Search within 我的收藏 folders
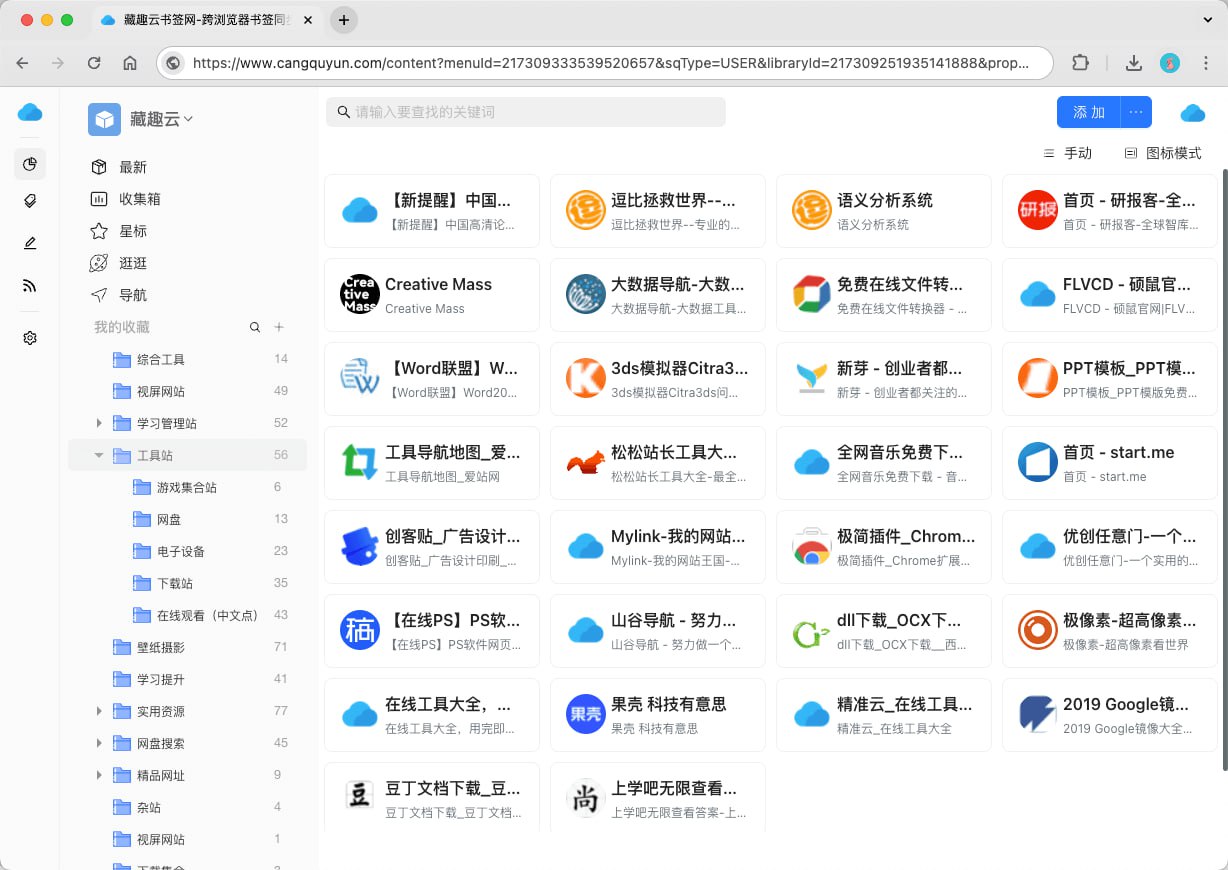The width and height of the screenshot is (1228, 870). (x=255, y=327)
